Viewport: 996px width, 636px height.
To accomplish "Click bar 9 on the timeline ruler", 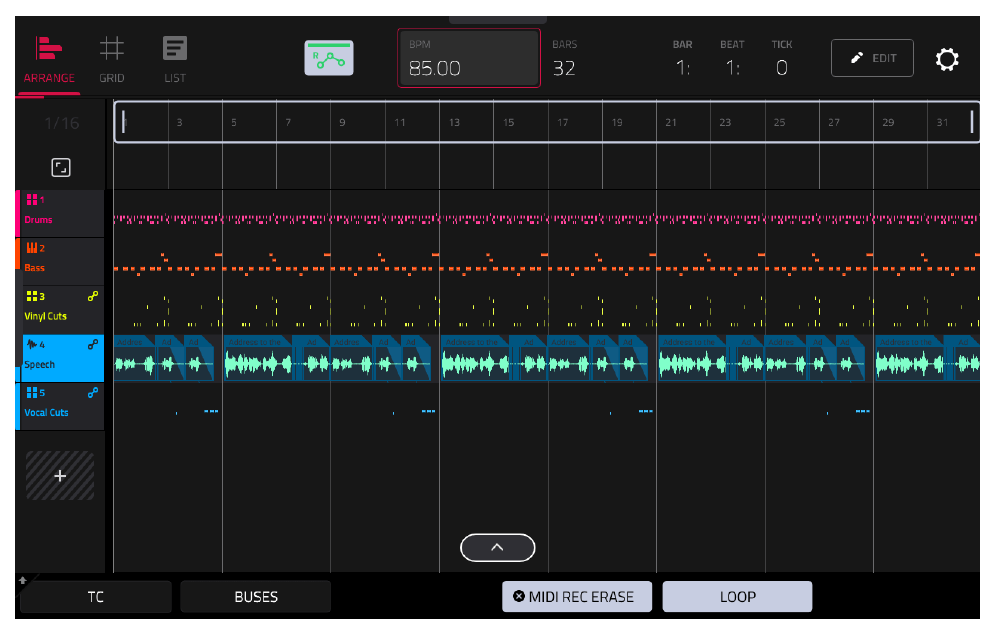I will click(342, 123).
